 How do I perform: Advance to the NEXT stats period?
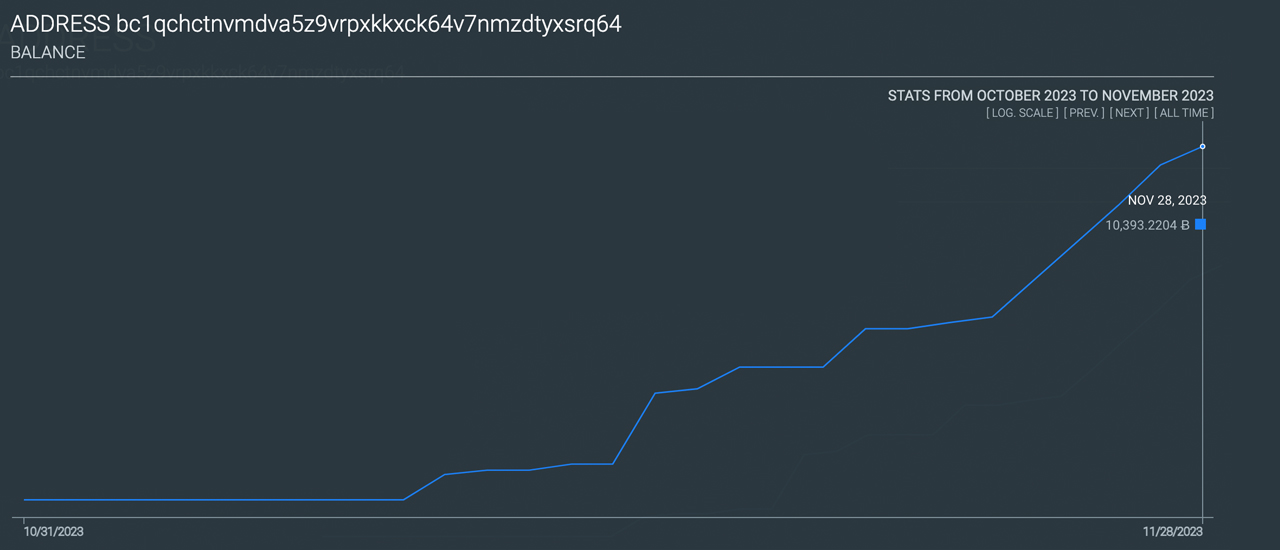pos(1130,113)
